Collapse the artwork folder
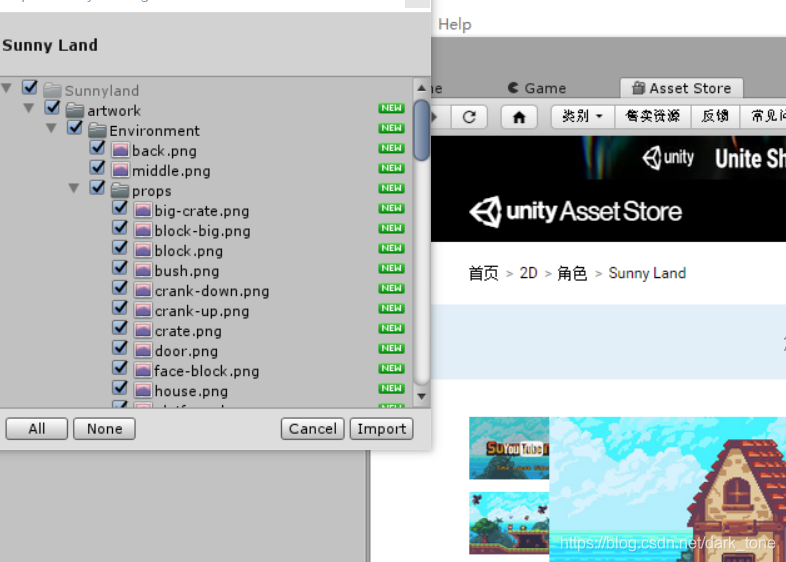This screenshot has height=562, width=786. [29, 108]
